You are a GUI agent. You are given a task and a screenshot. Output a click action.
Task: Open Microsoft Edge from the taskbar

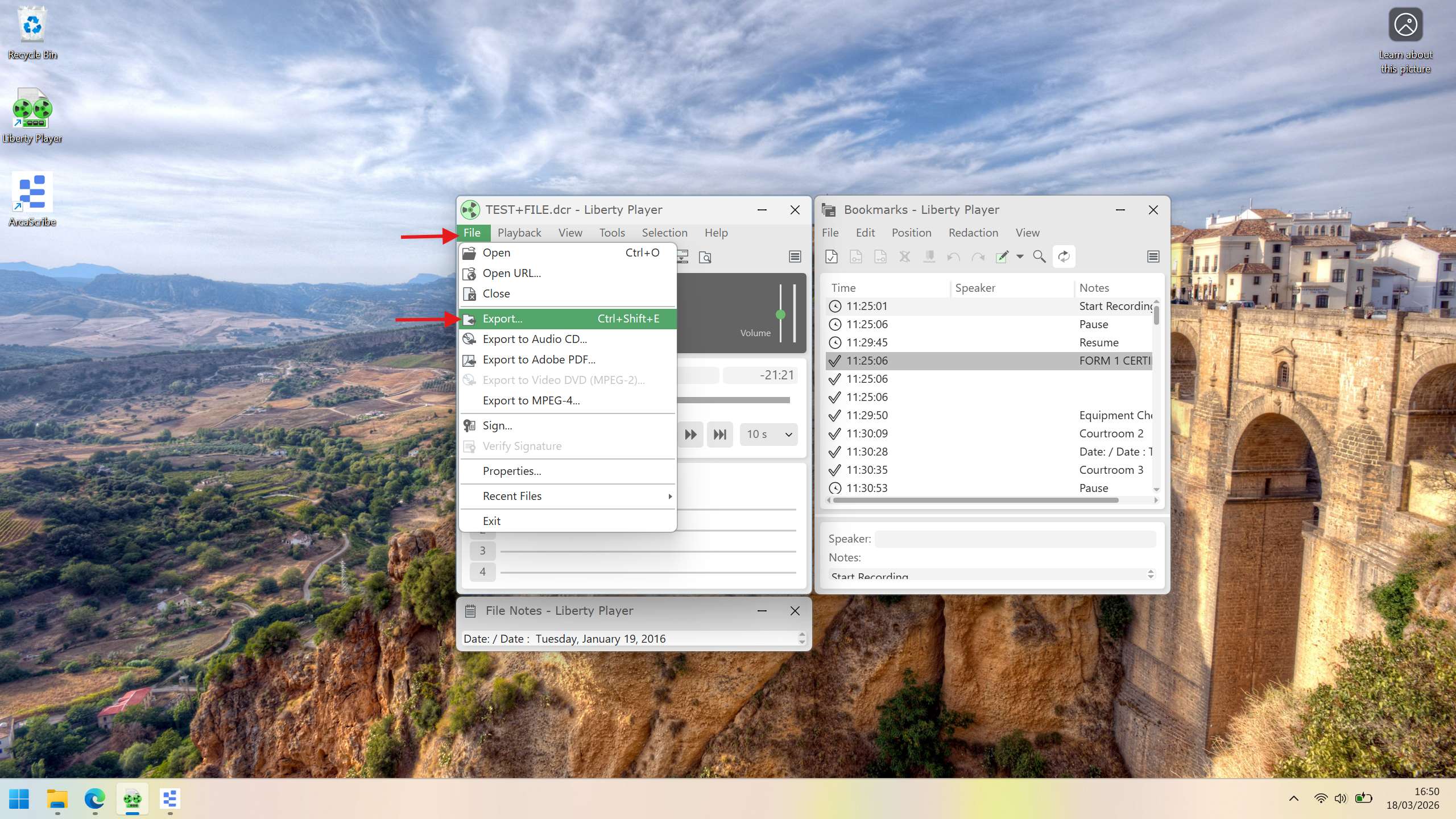click(x=94, y=799)
